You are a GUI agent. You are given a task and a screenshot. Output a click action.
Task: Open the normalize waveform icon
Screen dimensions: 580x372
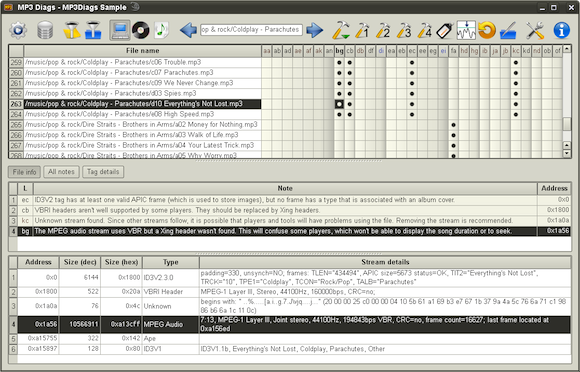click(x=466, y=30)
